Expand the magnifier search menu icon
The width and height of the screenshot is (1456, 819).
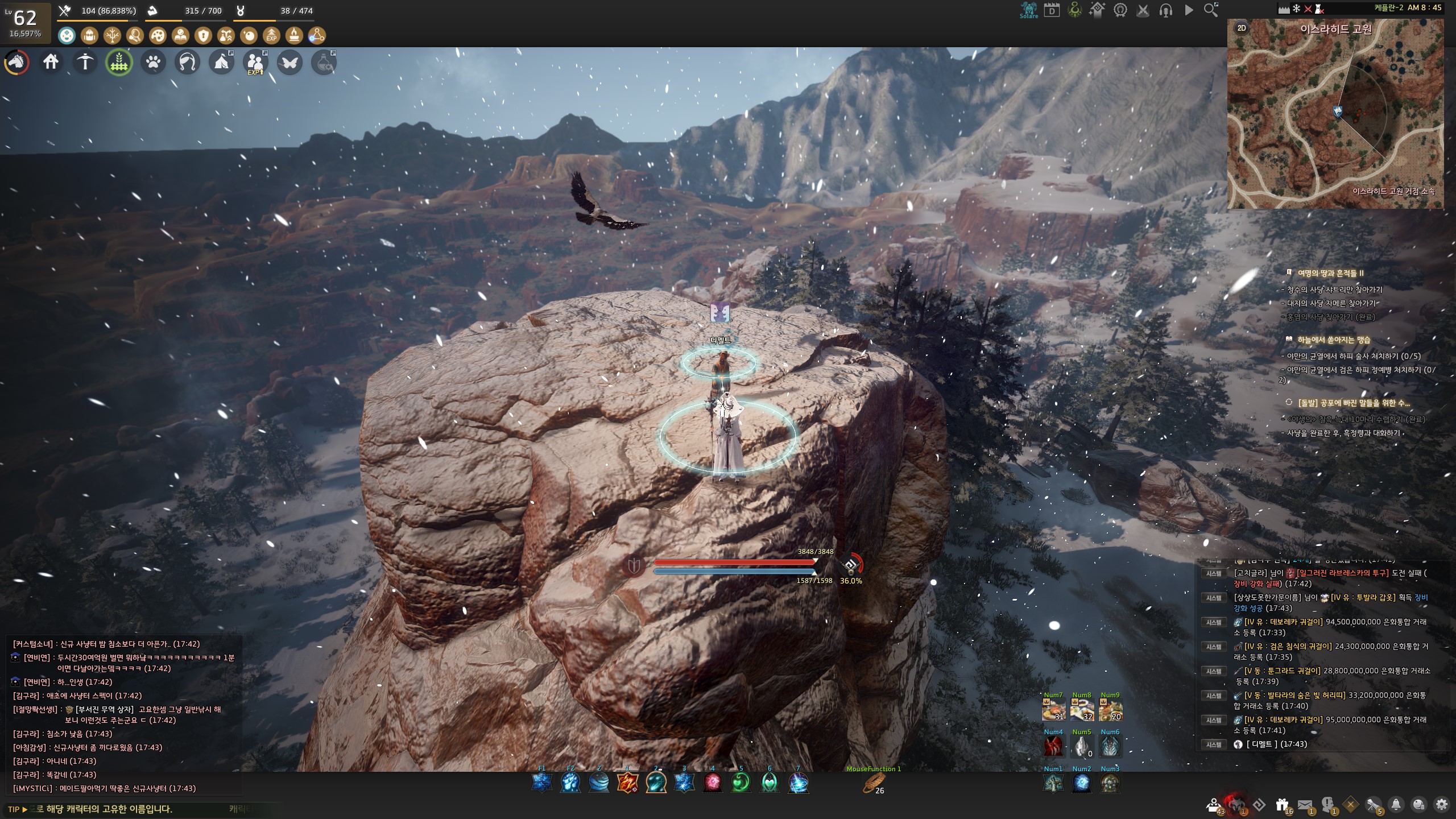pyautogui.click(x=1210, y=10)
